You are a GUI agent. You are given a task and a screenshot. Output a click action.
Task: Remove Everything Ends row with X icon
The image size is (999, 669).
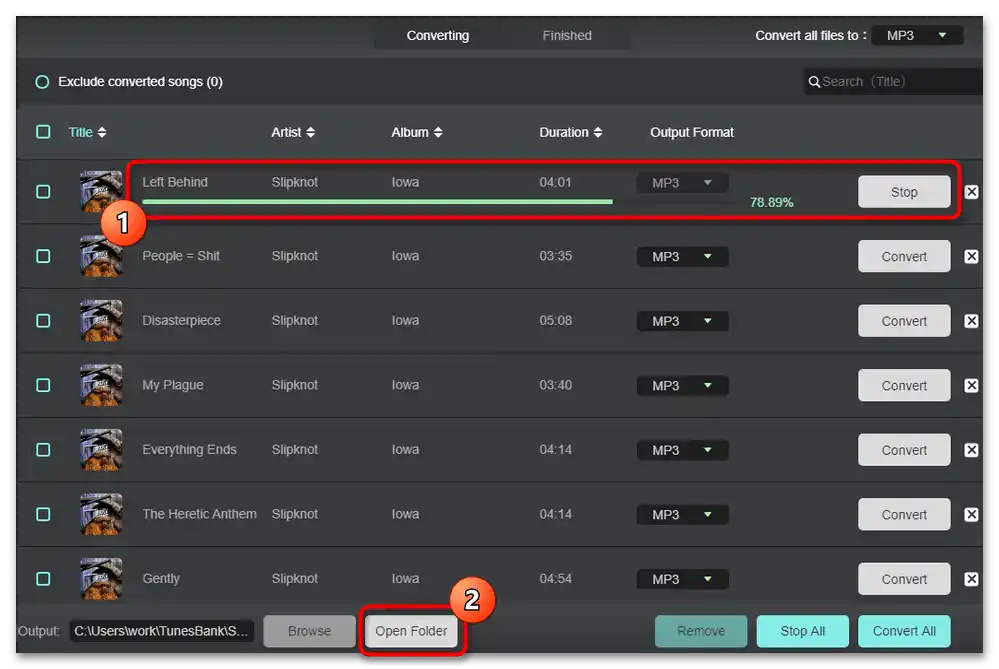[971, 450]
